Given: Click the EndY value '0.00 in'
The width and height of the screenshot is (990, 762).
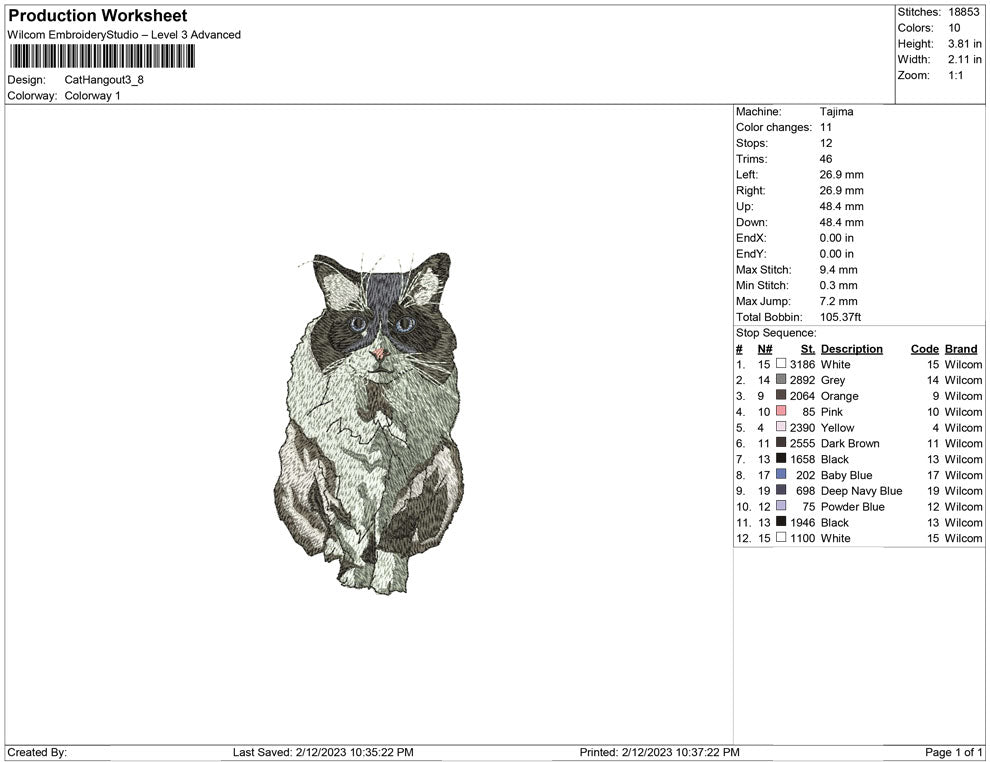Looking at the screenshot, I should [x=837, y=254].
